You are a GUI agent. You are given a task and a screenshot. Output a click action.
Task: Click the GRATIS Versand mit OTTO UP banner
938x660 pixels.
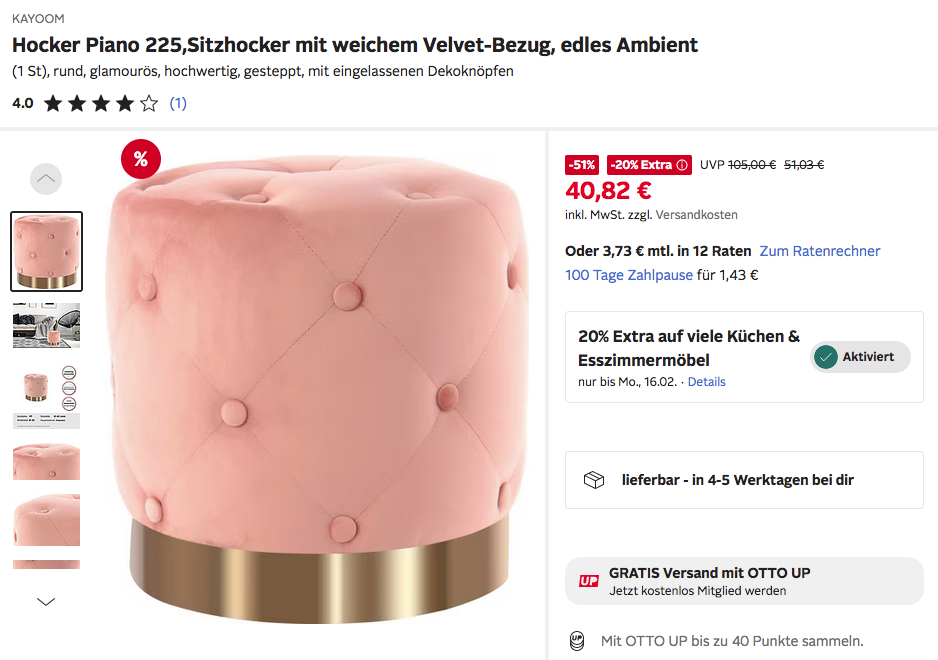point(744,581)
